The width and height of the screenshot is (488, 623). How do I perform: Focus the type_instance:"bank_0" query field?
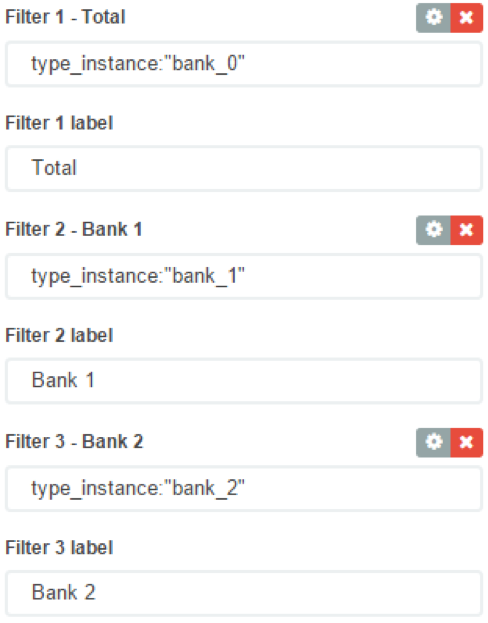[x=244, y=64]
